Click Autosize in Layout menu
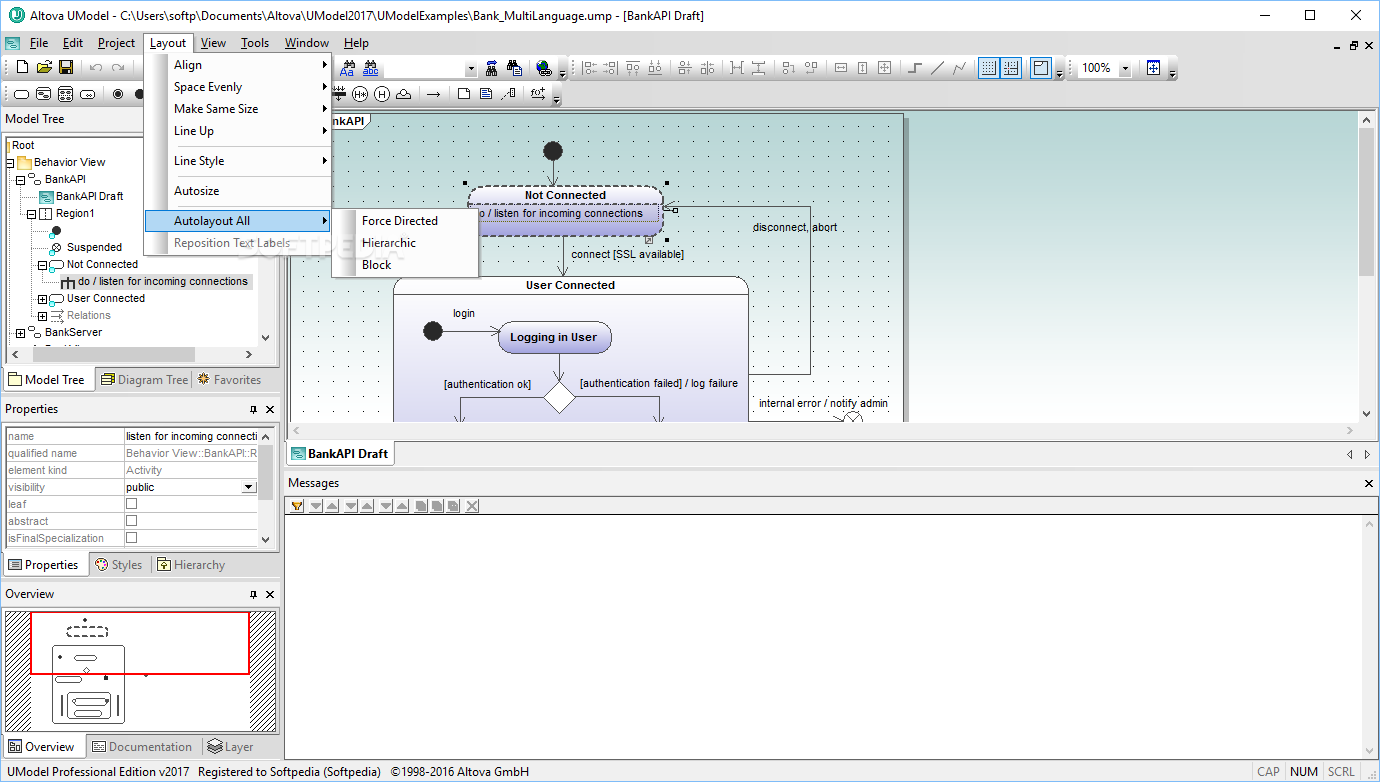The image size is (1380, 782). pos(238,191)
